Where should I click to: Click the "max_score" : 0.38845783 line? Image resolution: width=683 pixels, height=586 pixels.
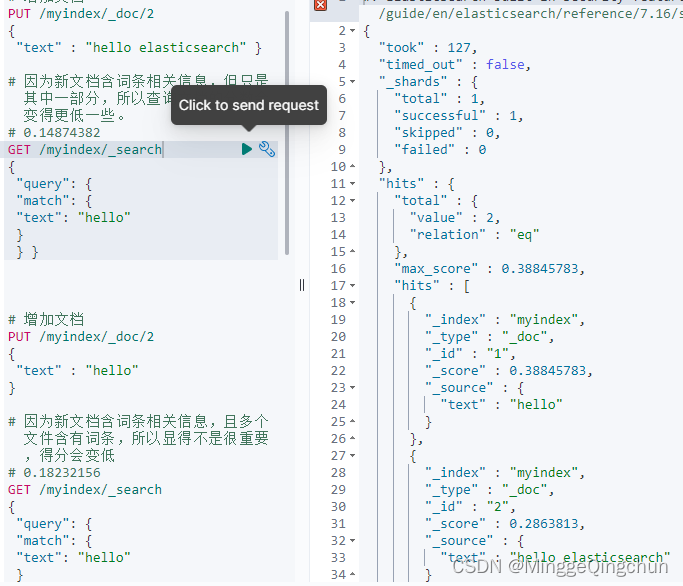[x=489, y=268]
